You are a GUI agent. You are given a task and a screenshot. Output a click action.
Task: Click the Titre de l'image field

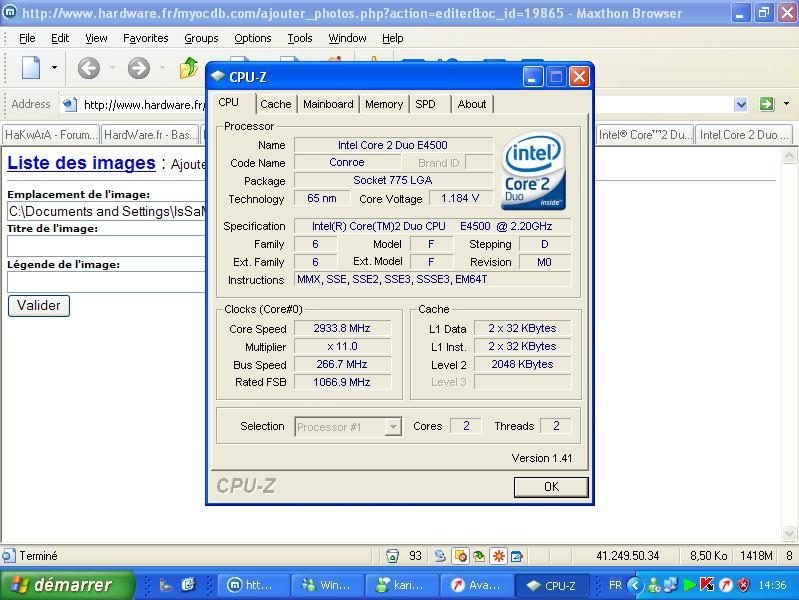tap(106, 246)
